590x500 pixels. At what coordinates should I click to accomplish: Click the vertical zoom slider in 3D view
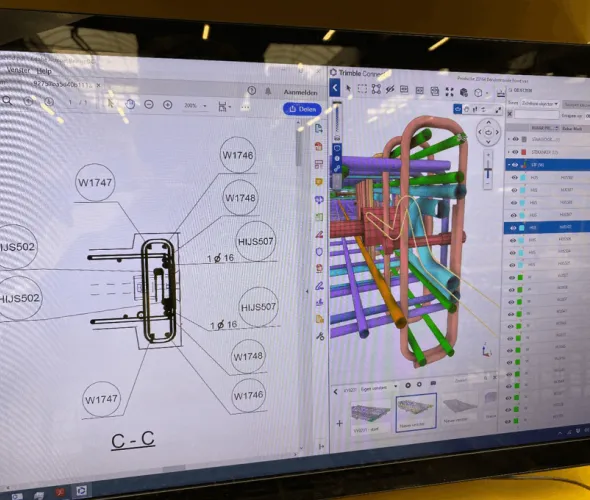pyautogui.click(x=488, y=169)
